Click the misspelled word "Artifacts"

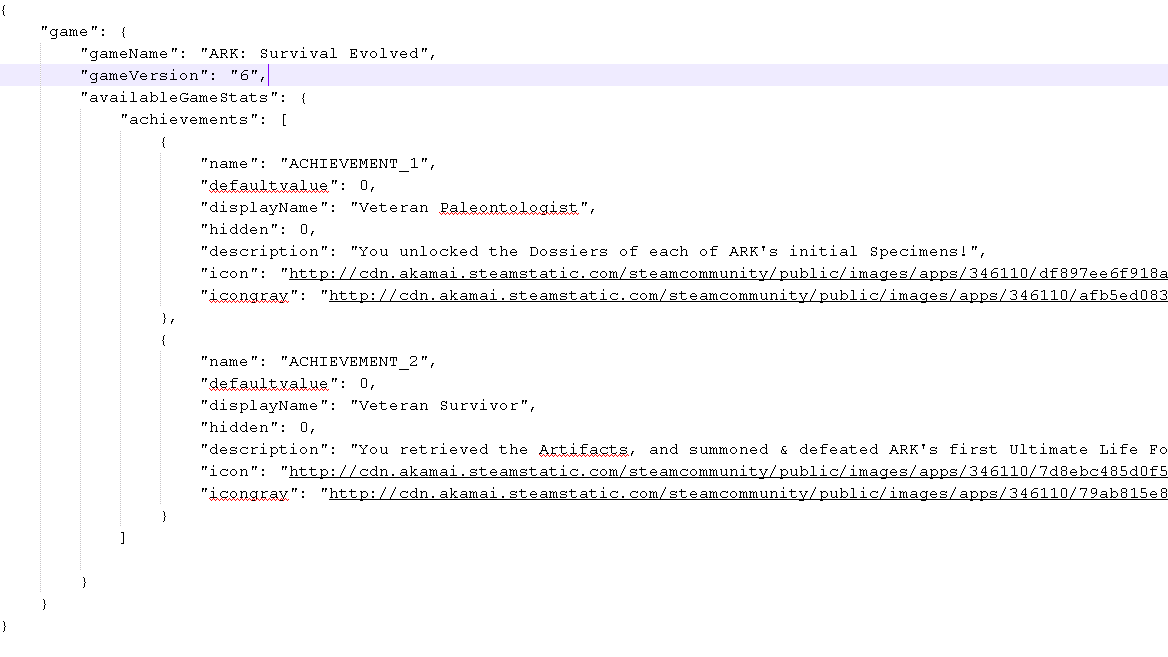(584, 449)
